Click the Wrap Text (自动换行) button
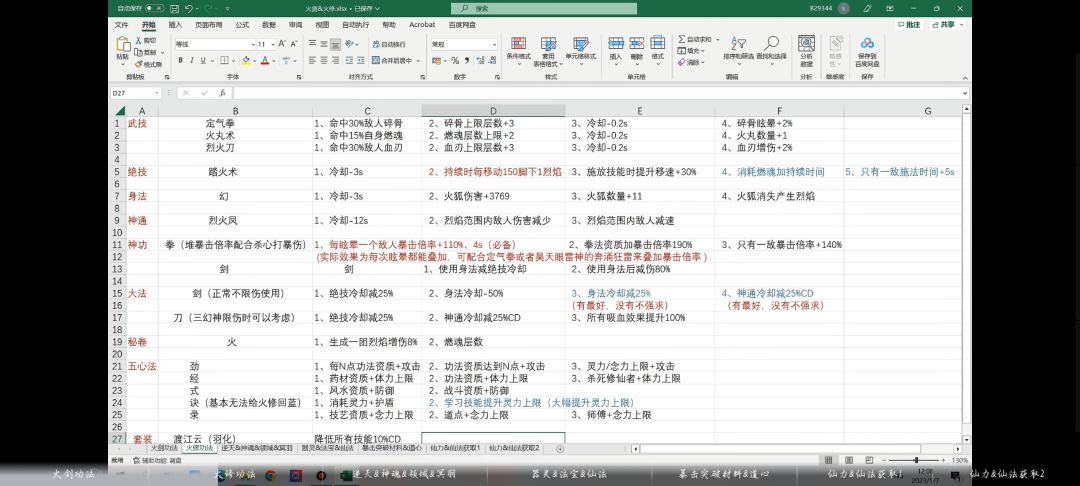The image size is (1080, 486). (x=388, y=43)
